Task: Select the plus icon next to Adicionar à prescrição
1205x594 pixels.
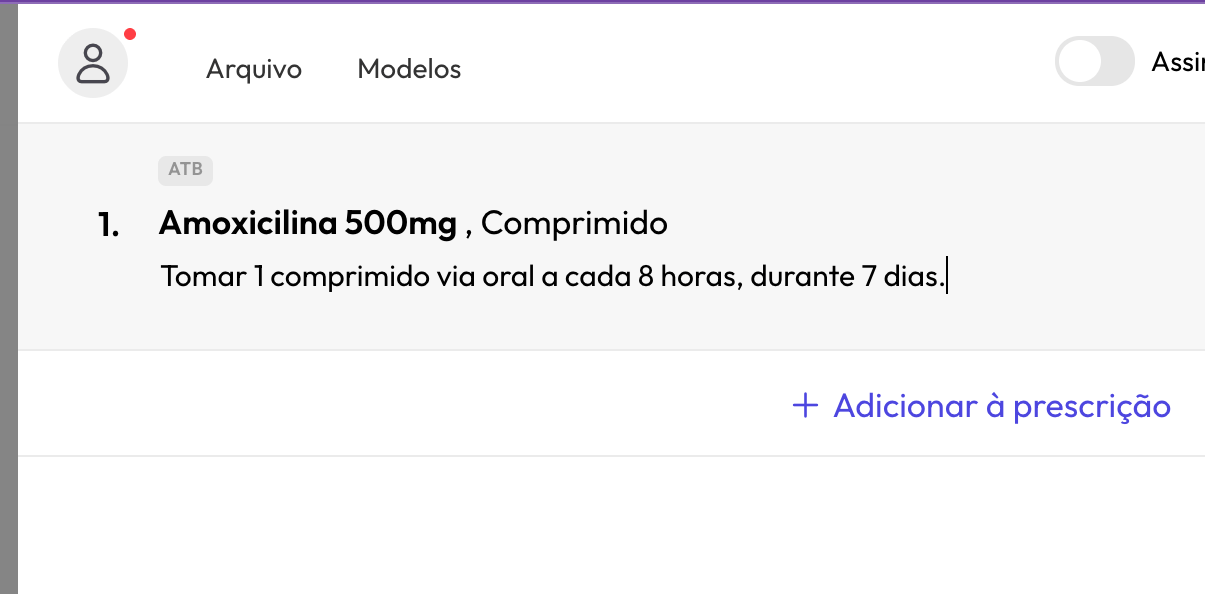Action: (x=805, y=406)
